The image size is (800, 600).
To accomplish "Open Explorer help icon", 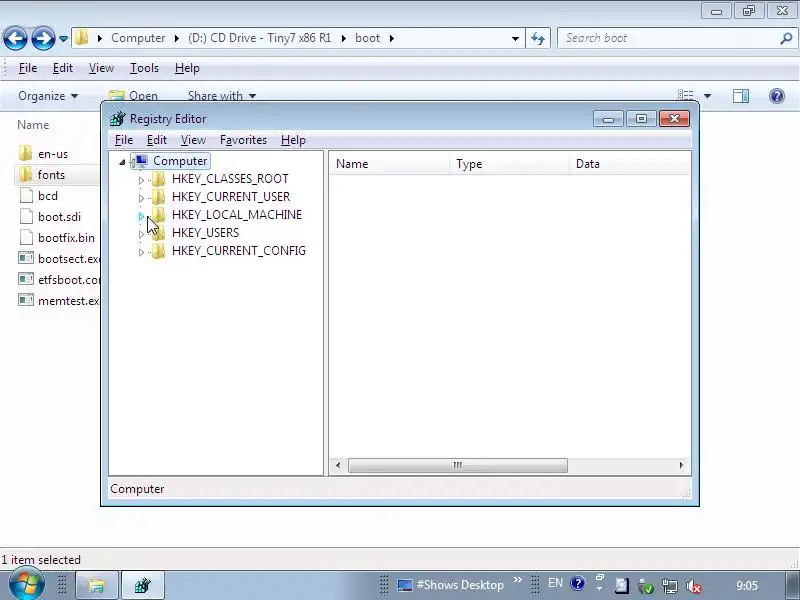I will [x=777, y=96].
